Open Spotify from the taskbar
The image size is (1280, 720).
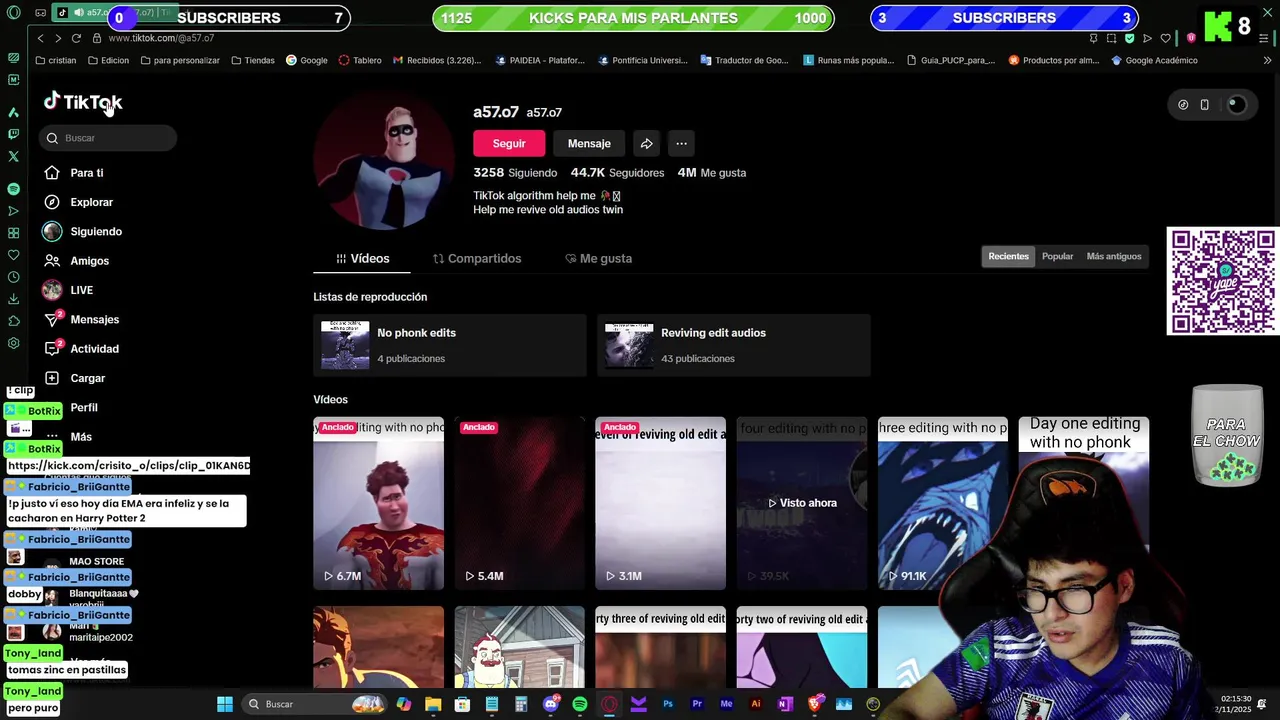click(x=580, y=704)
